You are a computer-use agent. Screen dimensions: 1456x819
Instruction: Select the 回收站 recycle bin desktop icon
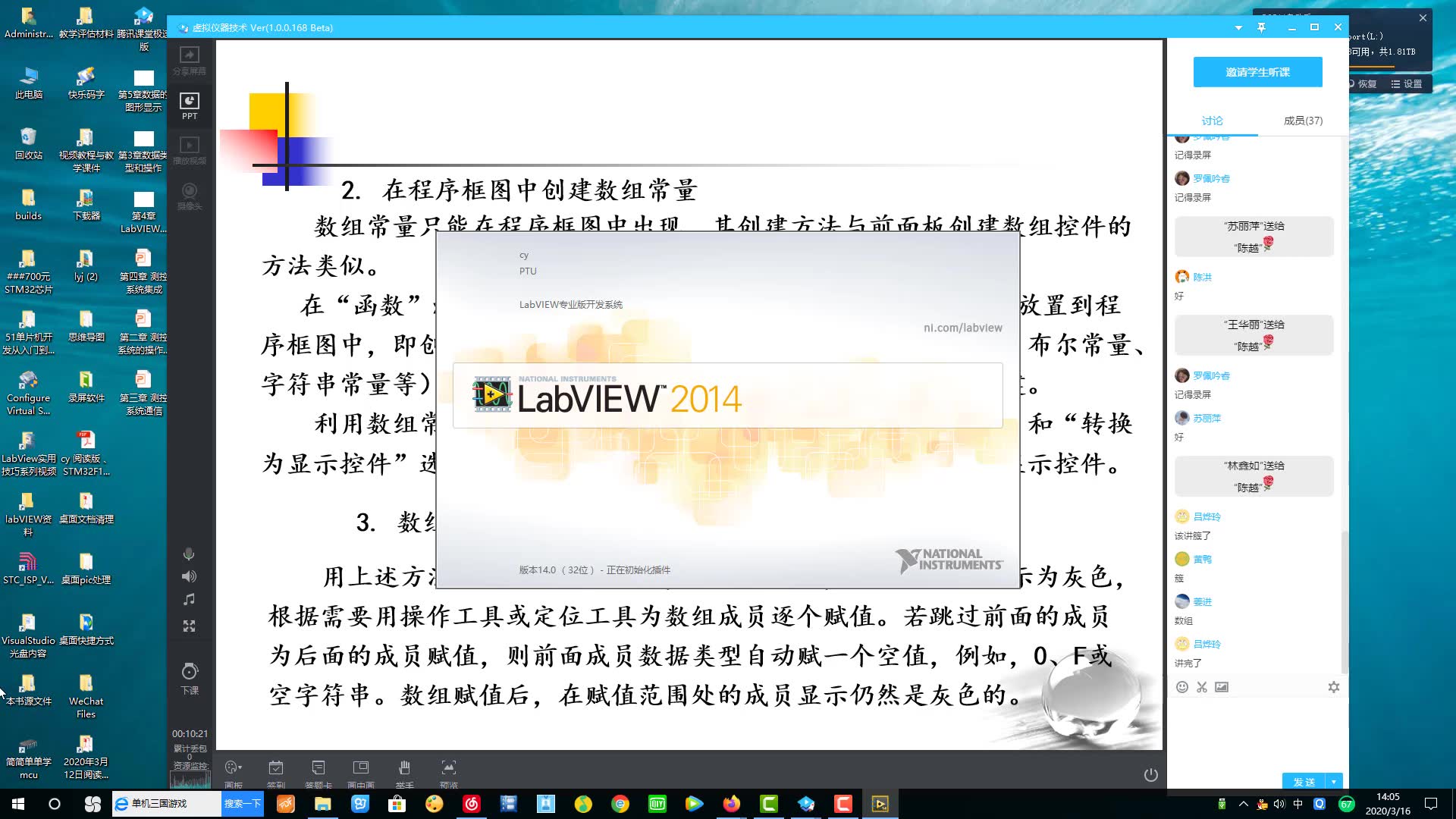click(28, 144)
